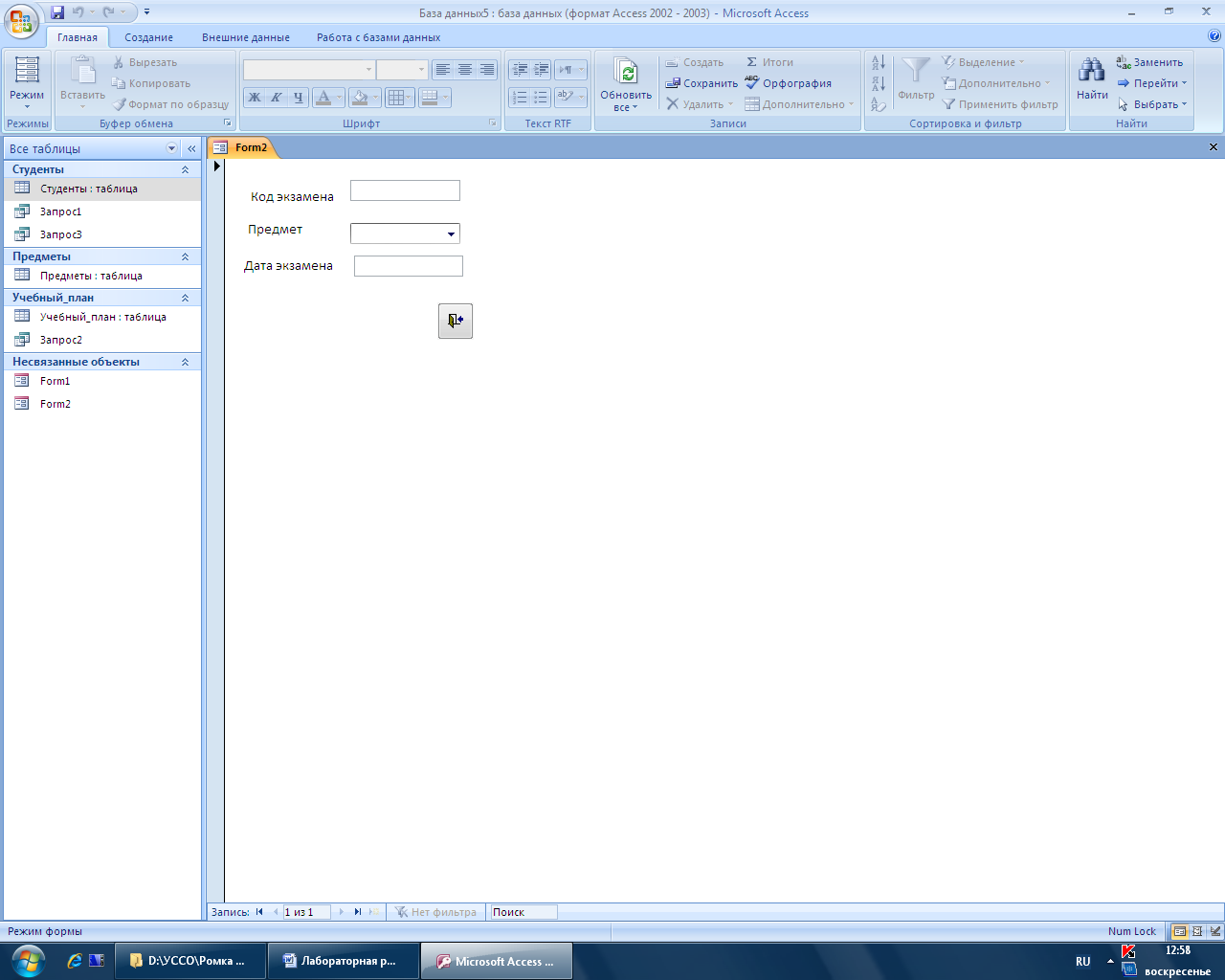
Task: Collapse the Учебный_план group
Action: coord(186,298)
